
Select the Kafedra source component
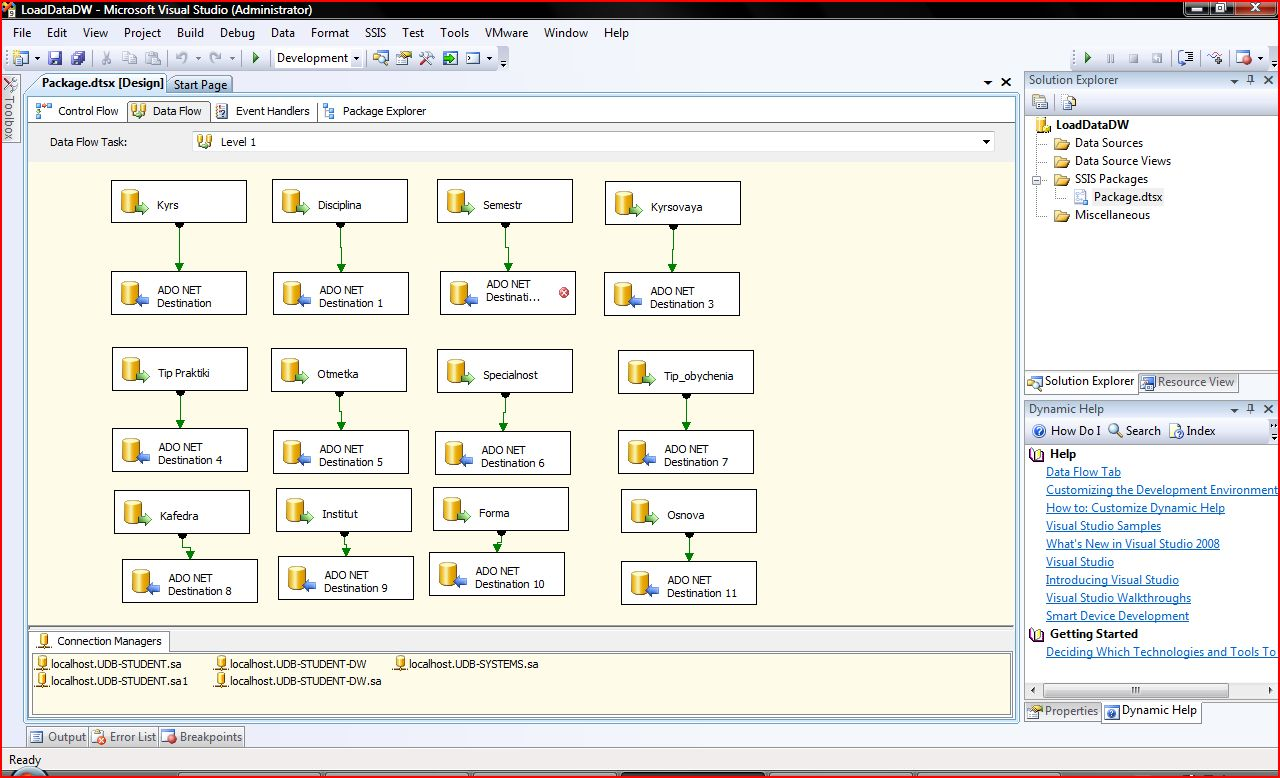coord(182,512)
